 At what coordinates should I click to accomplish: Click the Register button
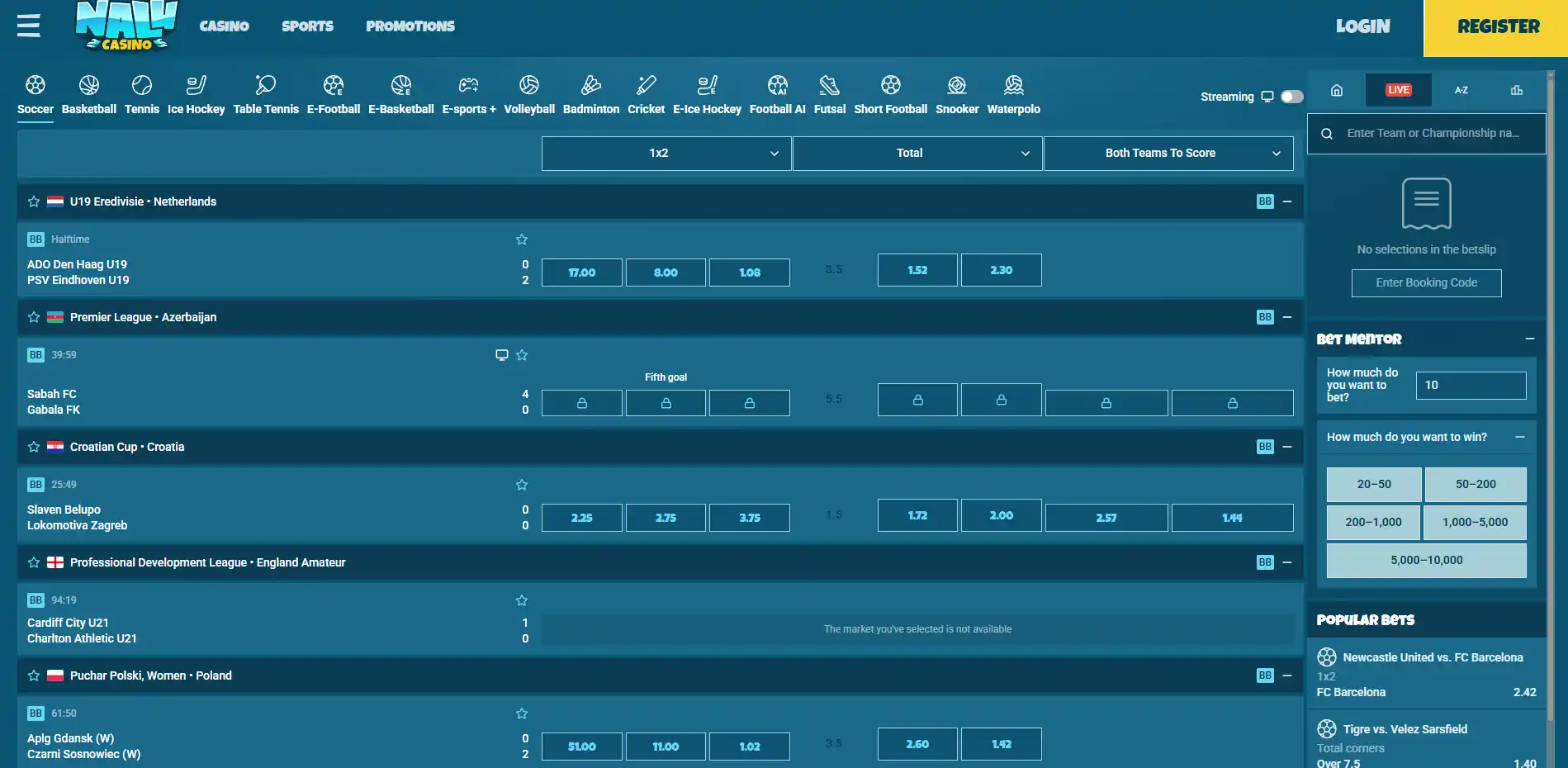pyautogui.click(x=1496, y=27)
